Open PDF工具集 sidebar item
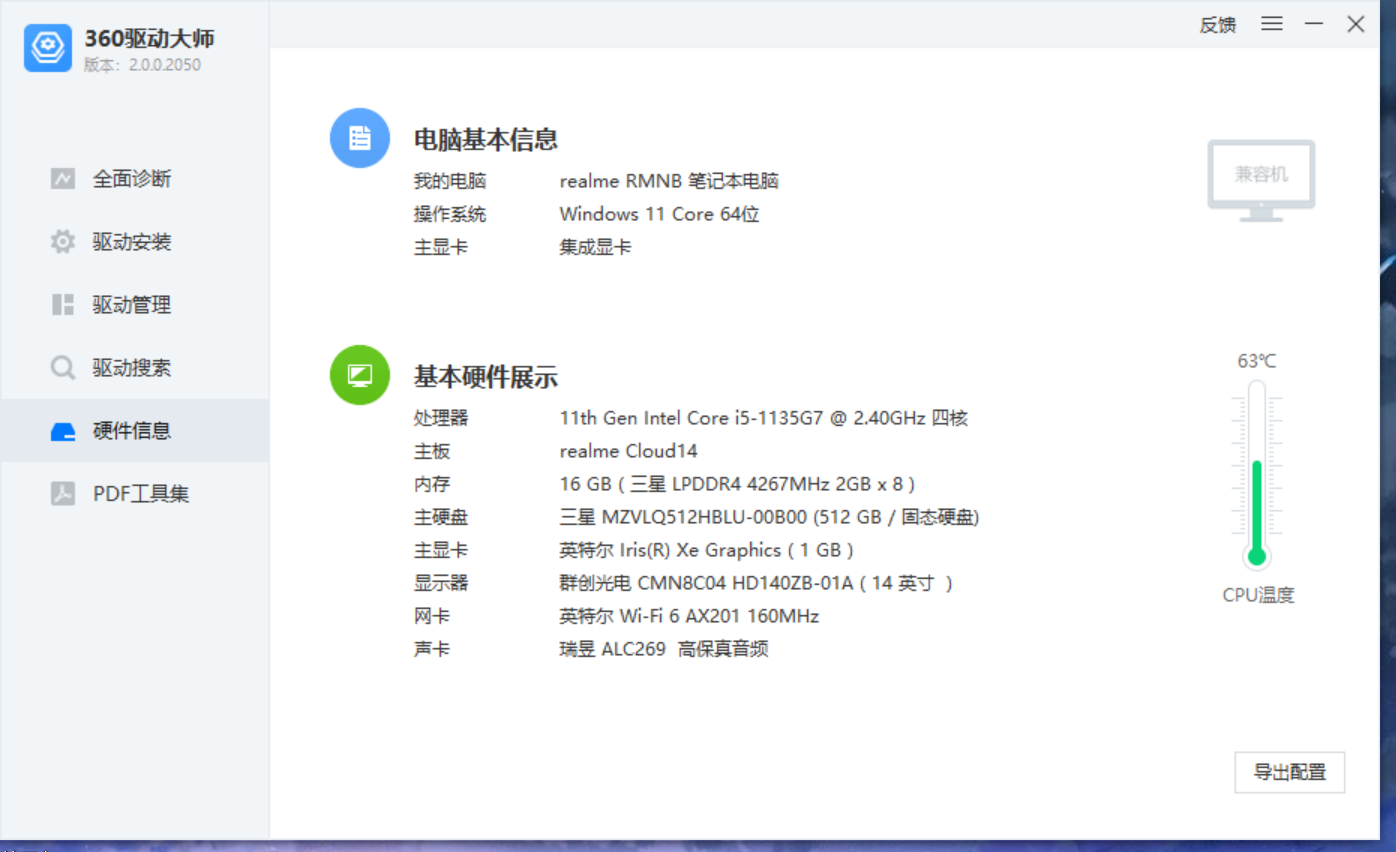This screenshot has width=1396, height=852. click(135, 494)
